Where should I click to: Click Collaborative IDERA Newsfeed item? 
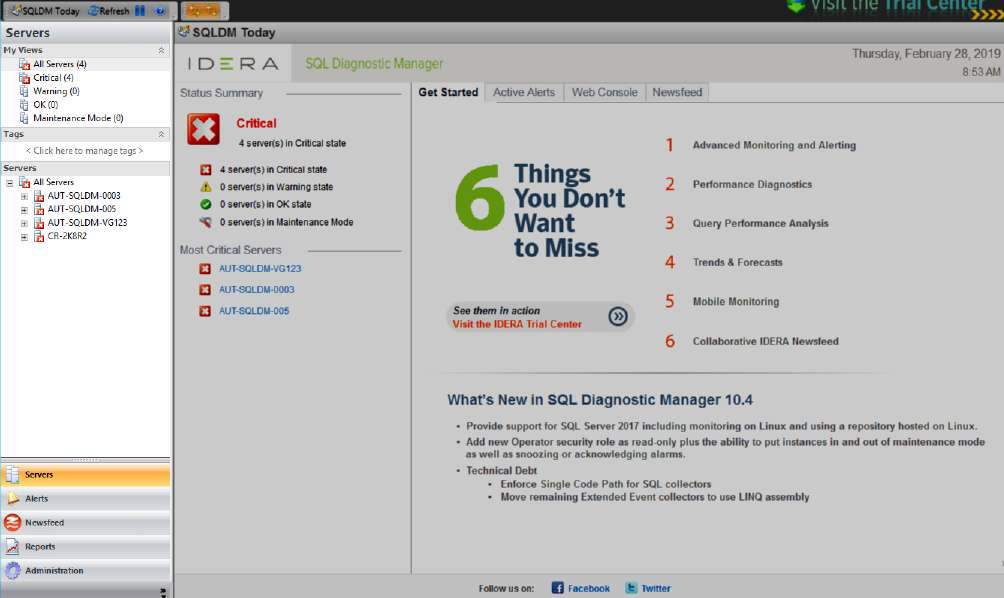[x=765, y=341]
